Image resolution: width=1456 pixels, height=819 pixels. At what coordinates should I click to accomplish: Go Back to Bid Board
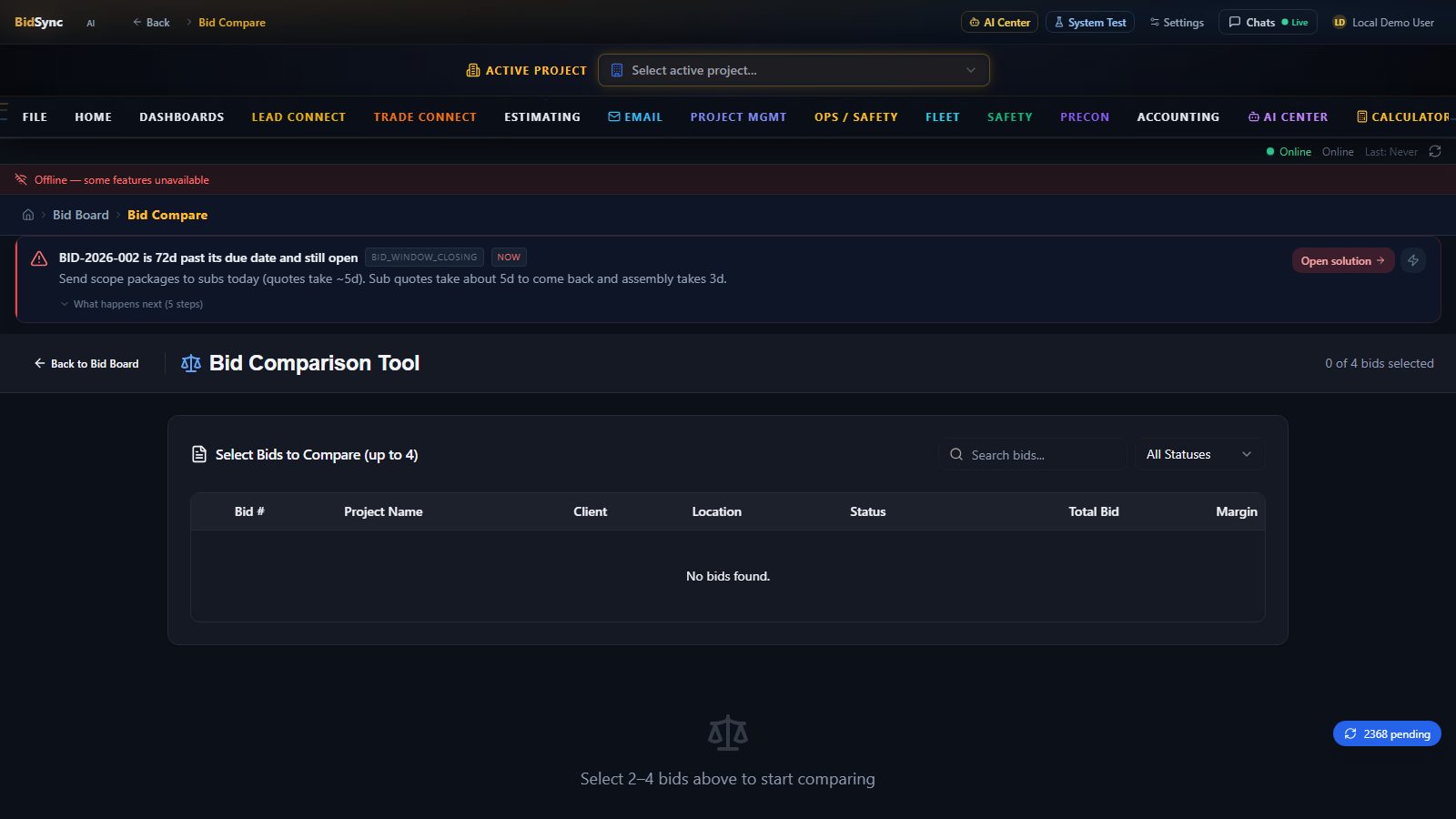click(x=86, y=363)
